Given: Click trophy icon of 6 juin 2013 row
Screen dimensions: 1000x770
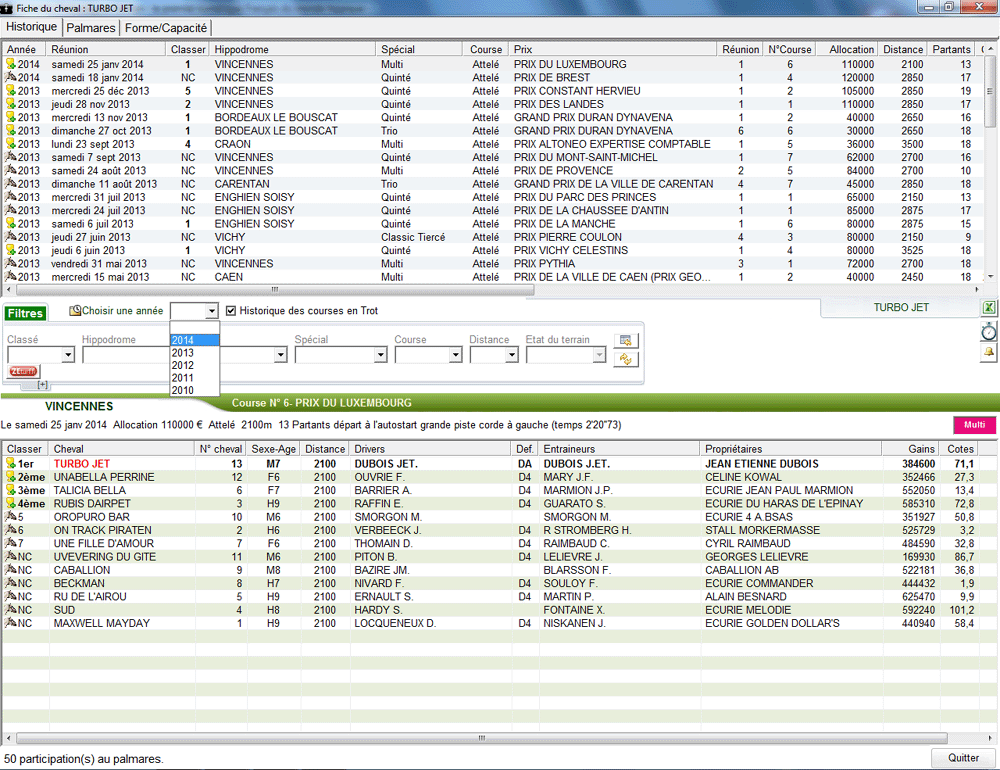Looking at the screenshot, I should pyautogui.click(x=10, y=250).
